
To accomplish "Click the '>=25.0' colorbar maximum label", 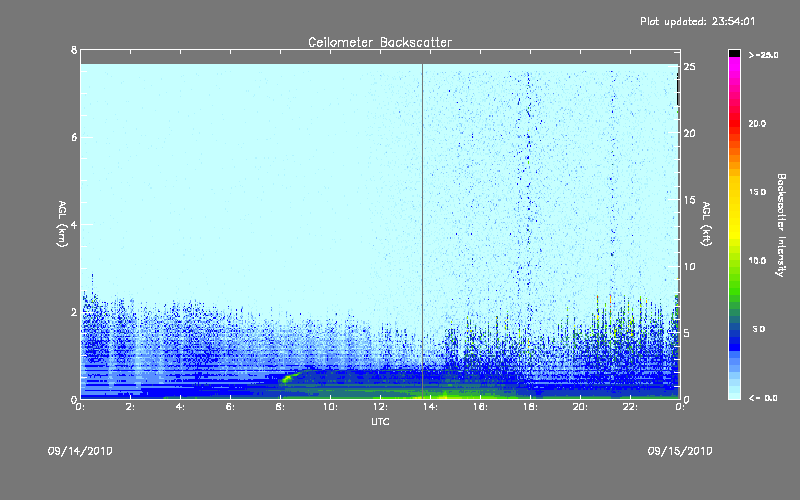I will pyautogui.click(x=763, y=55).
